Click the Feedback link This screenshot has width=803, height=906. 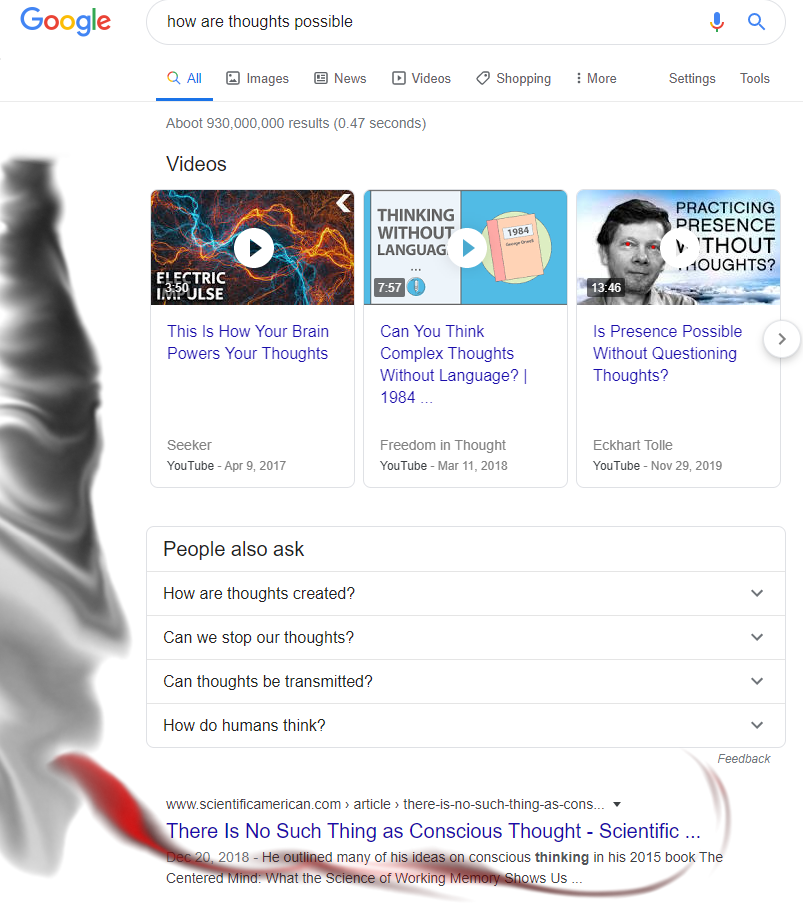tap(743, 759)
